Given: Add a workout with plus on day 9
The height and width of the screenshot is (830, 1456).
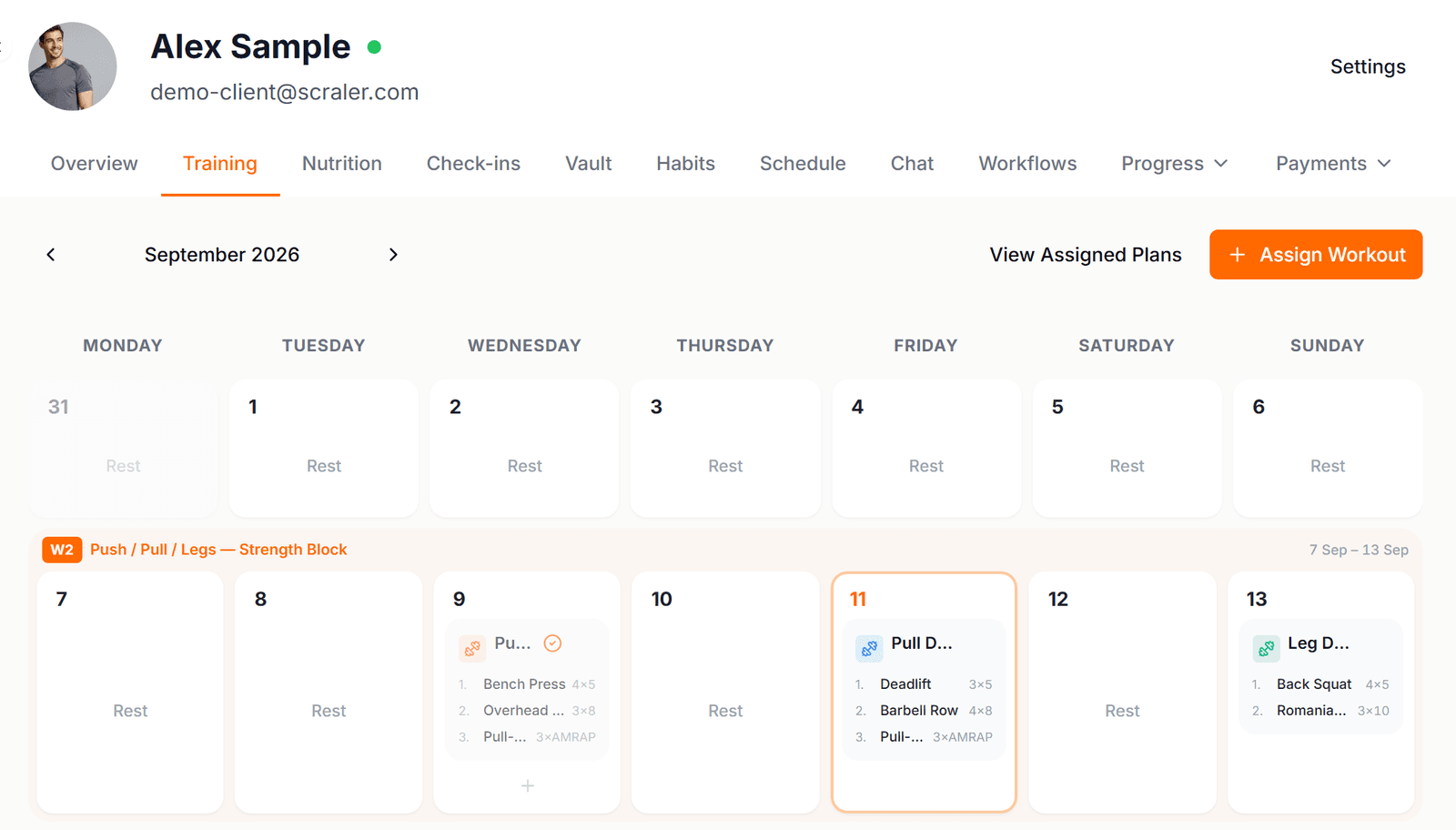Looking at the screenshot, I should [527, 785].
